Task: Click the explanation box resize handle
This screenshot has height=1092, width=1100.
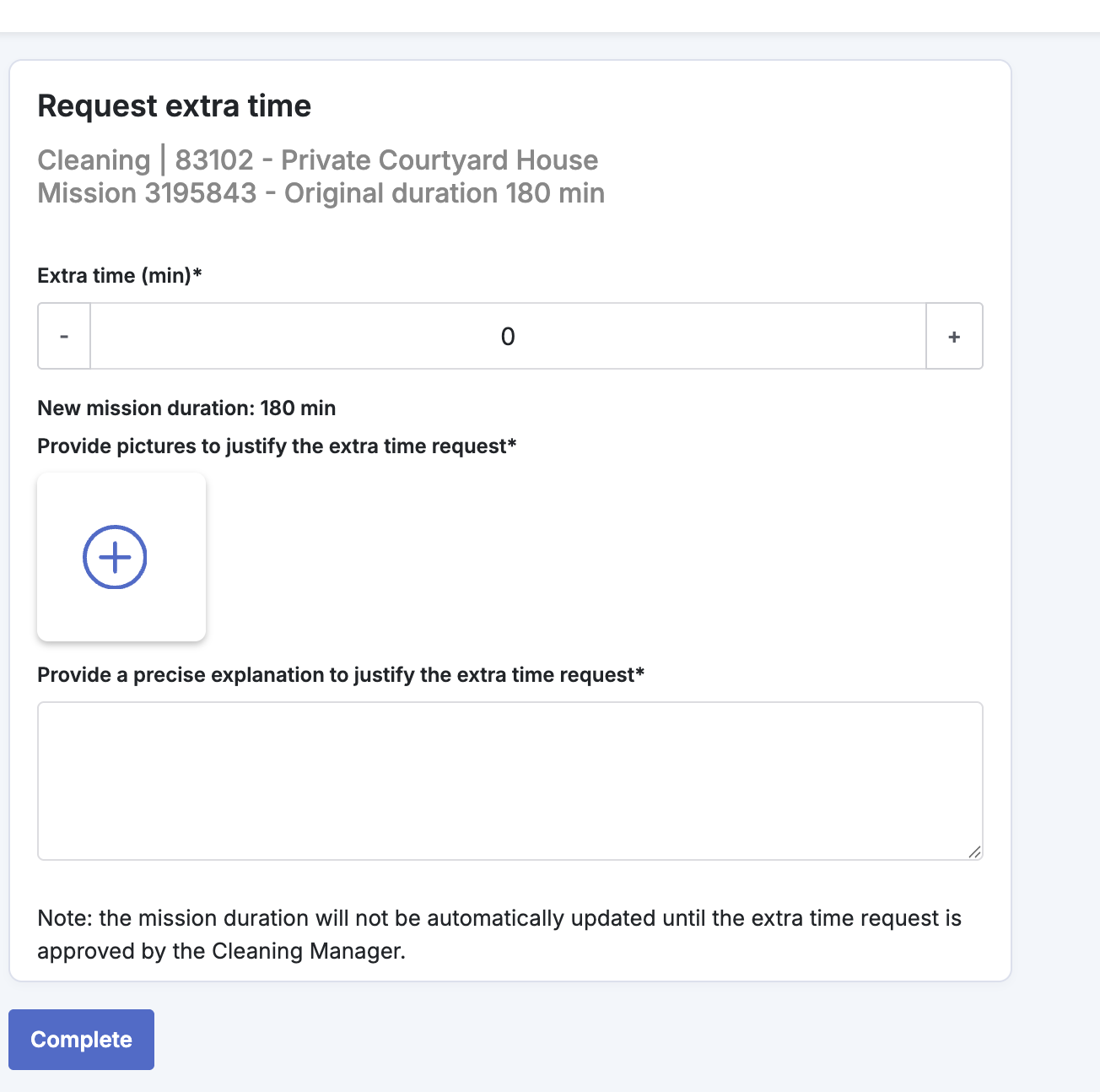Action: coord(974,851)
